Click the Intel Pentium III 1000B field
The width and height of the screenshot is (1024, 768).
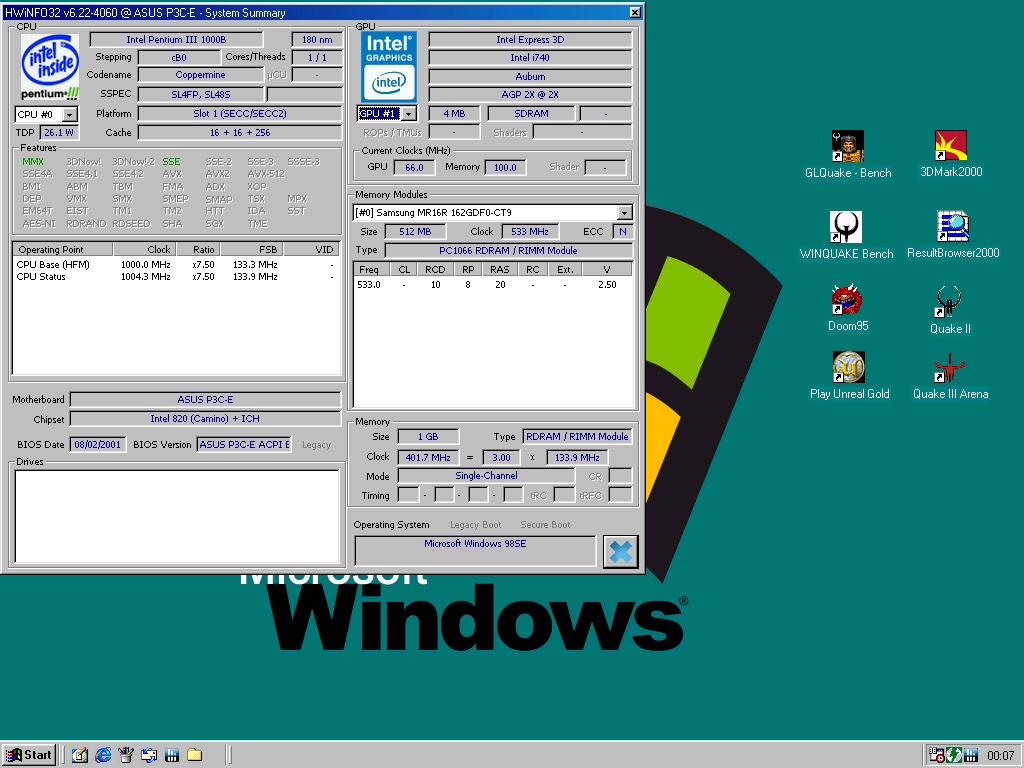click(176, 40)
